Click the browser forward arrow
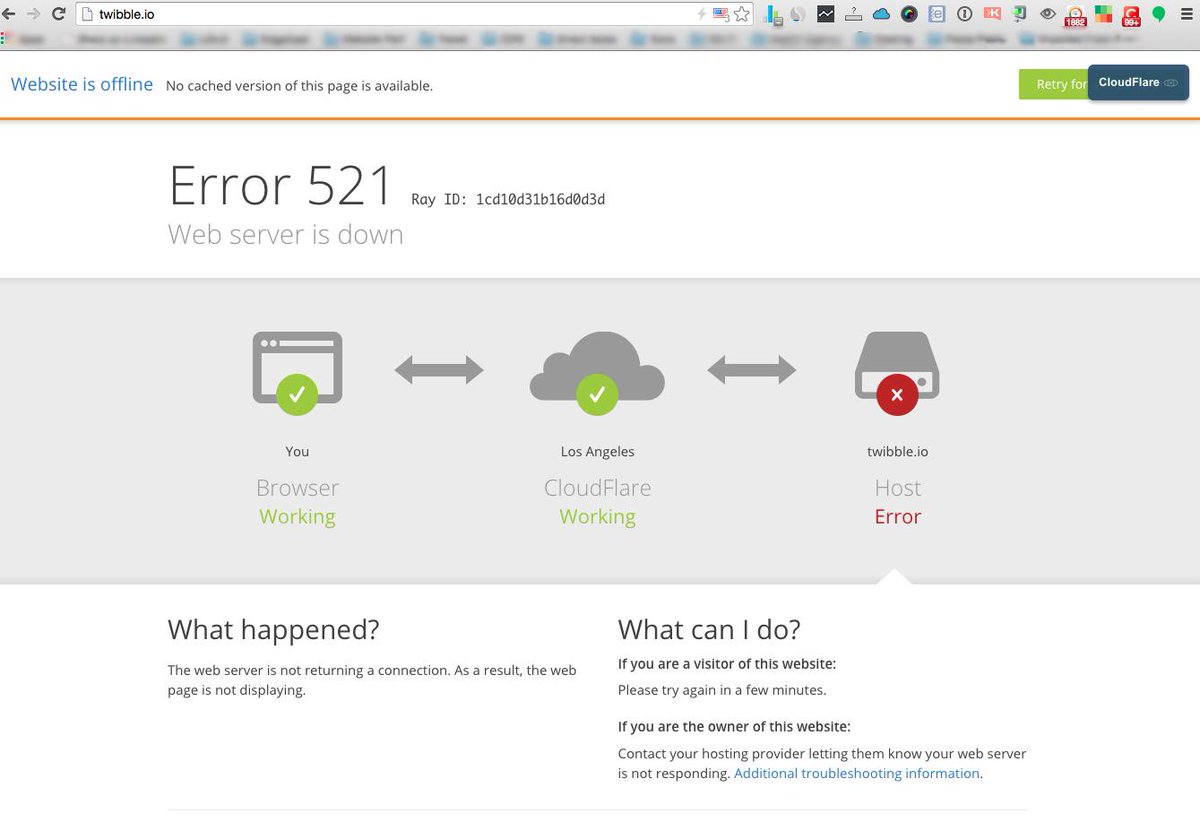Screen dimensions: 1200x822 click(x=33, y=14)
